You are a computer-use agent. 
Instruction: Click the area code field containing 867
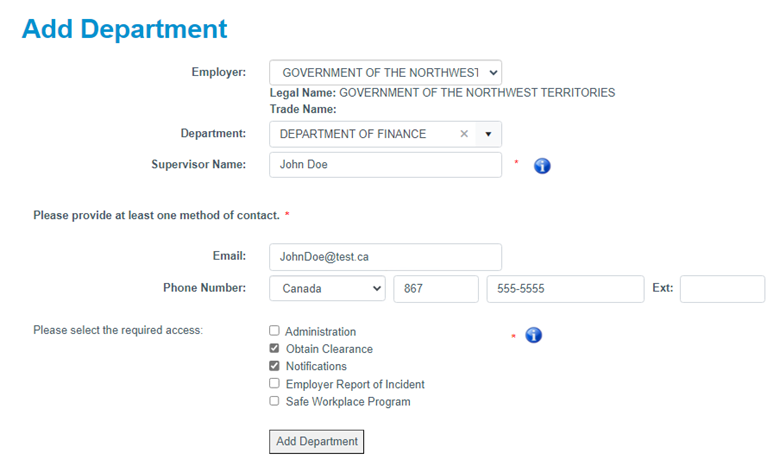tap(436, 288)
